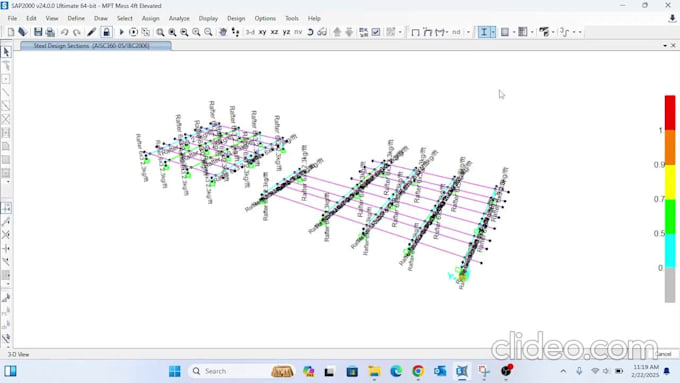This screenshot has width=680, height=383.
Task: Undo the last action
Action: pyautogui.click(x=65, y=32)
